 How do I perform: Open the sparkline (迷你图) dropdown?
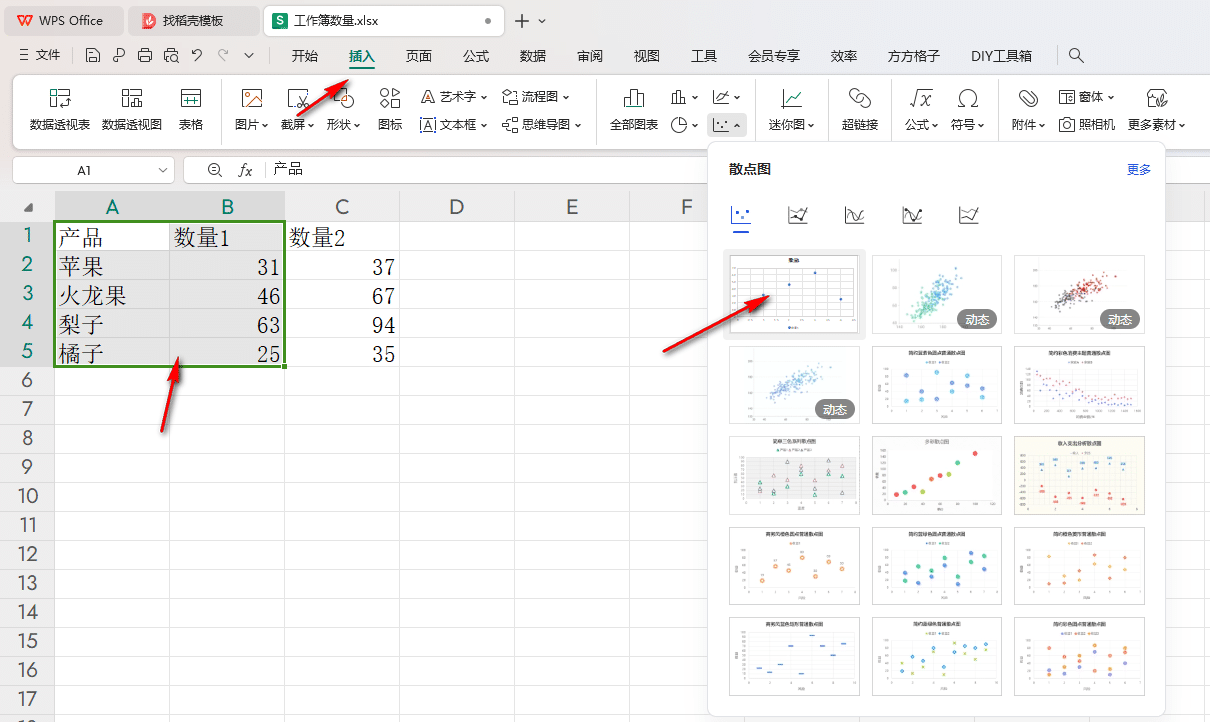point(791,125)
